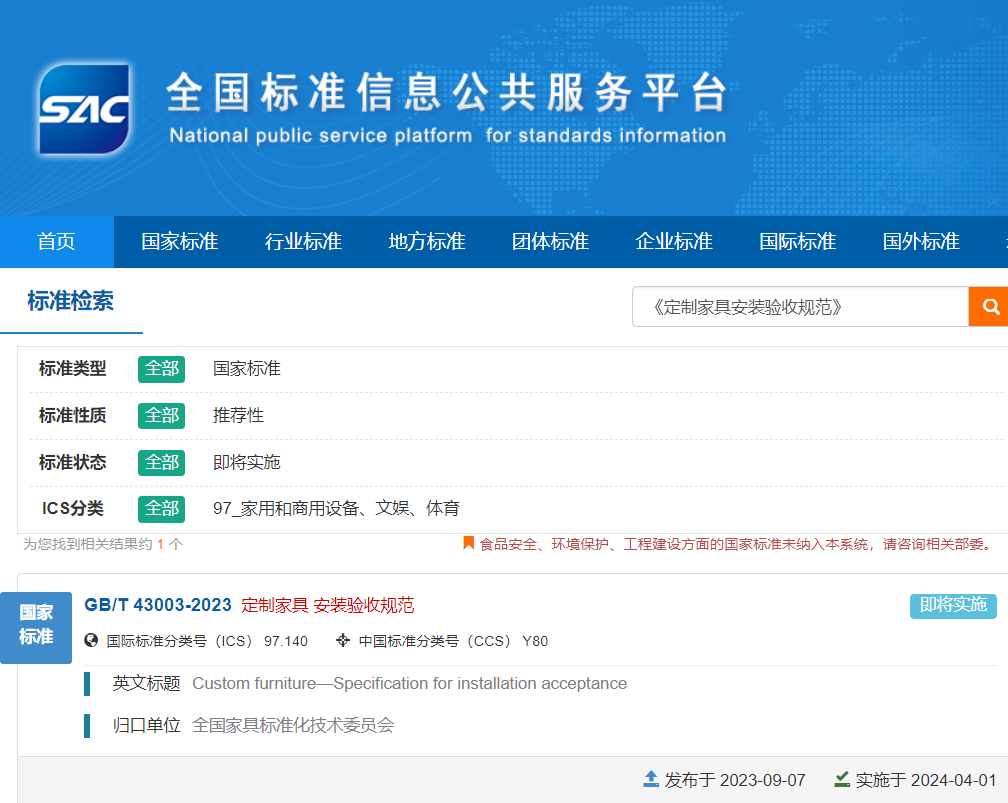The image size is (1008, 803).
Task: Click the orange bookmark notice icon
Action: click(468, 544)
